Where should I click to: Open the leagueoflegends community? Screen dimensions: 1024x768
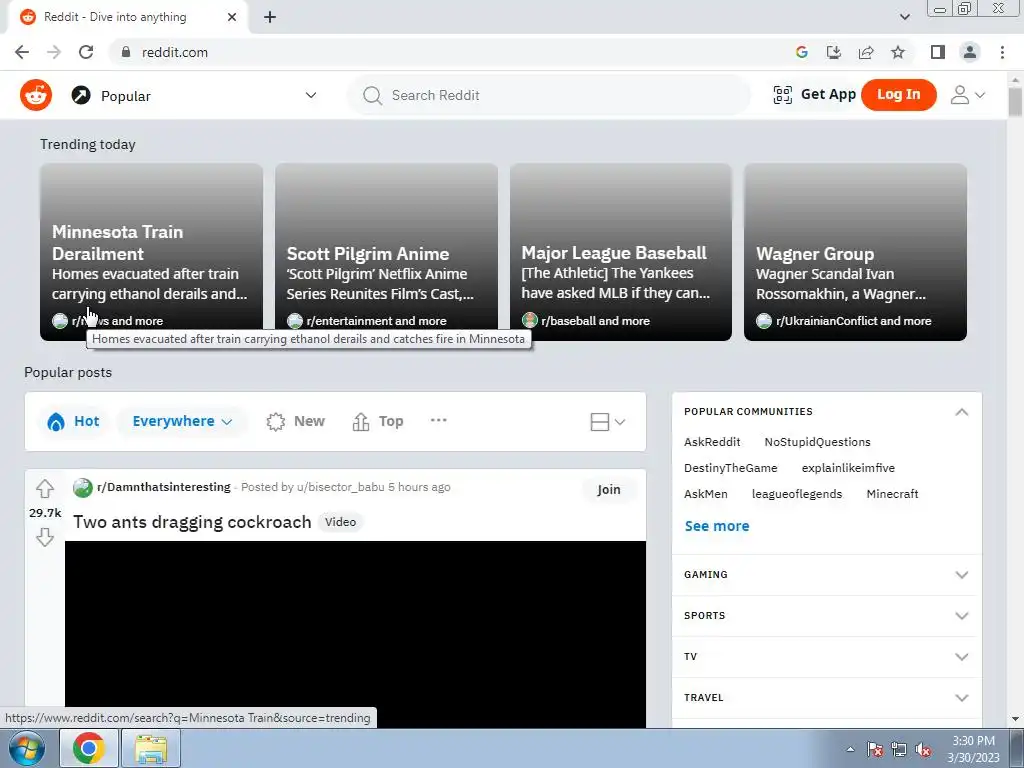[797, 494]
